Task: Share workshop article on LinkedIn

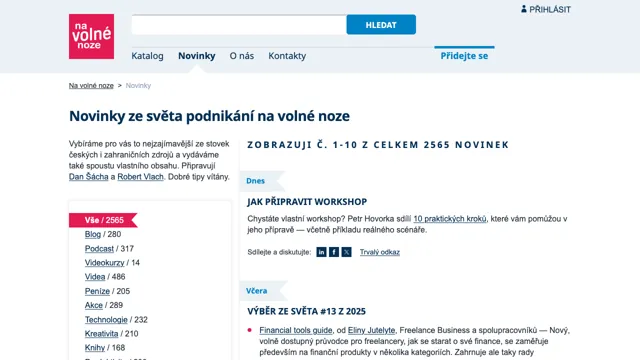Action: [321, 252]
